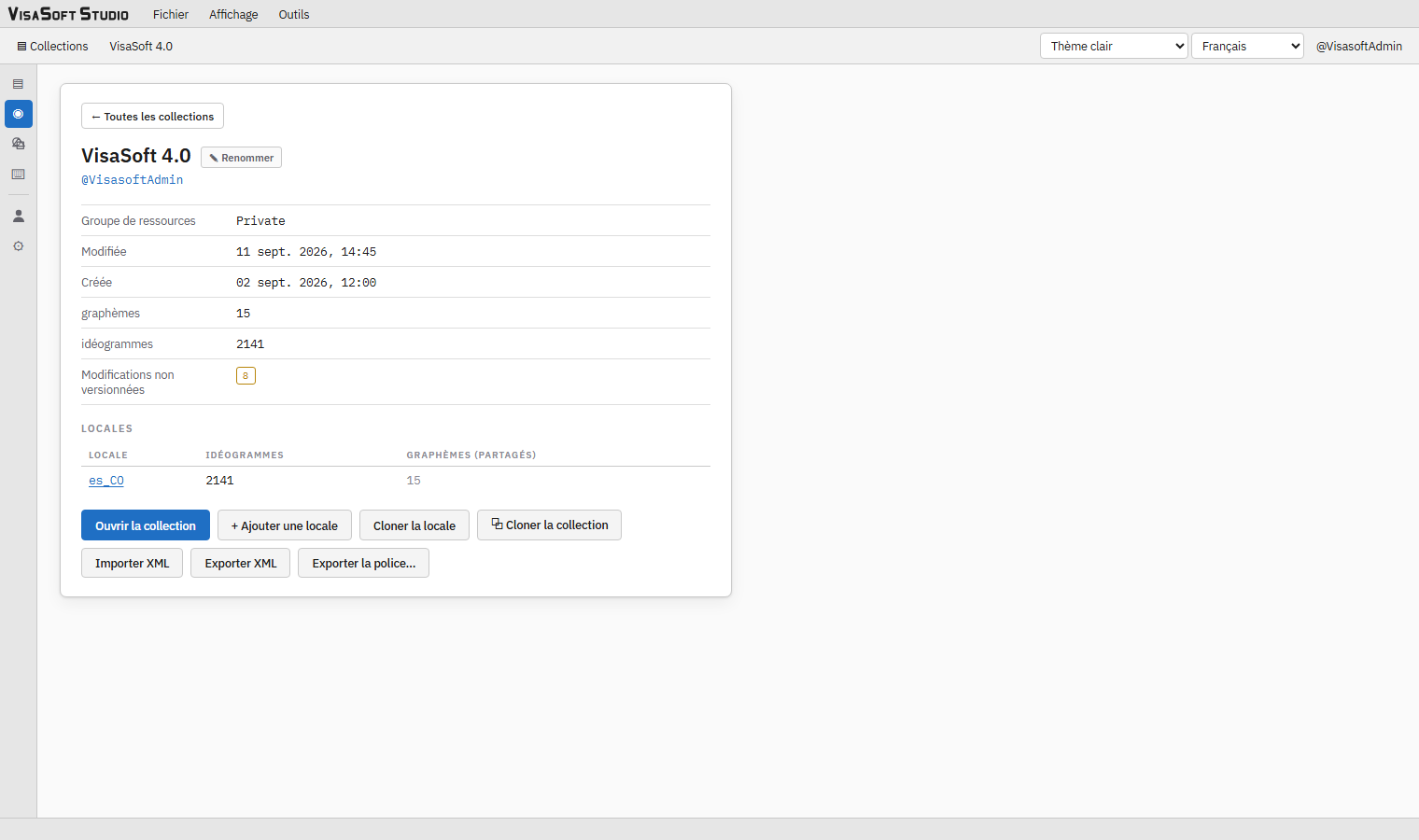Click the VisaSoft Studio logo
Viewport: 1419px width, 840px height.
(68, 14)
